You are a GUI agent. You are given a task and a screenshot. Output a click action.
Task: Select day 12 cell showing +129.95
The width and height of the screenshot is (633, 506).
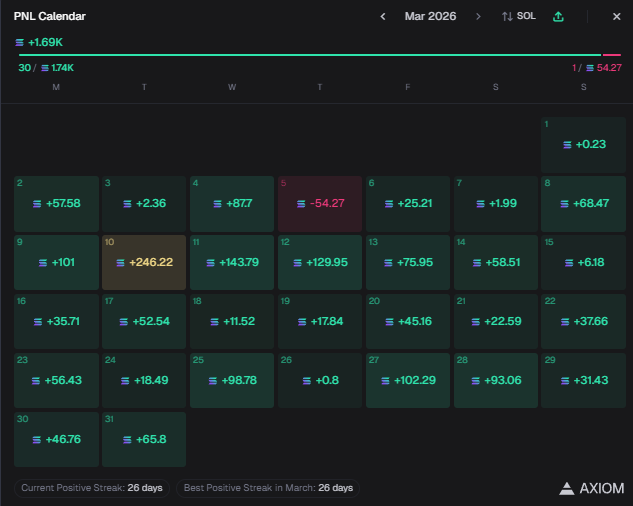pyautogui.click(x=320, y=263)
